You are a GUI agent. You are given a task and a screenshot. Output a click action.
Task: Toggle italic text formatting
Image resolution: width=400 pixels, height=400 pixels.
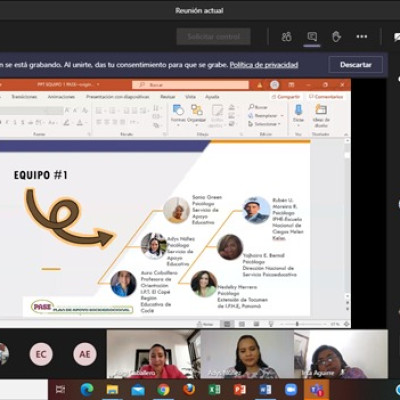pos(7,123)
